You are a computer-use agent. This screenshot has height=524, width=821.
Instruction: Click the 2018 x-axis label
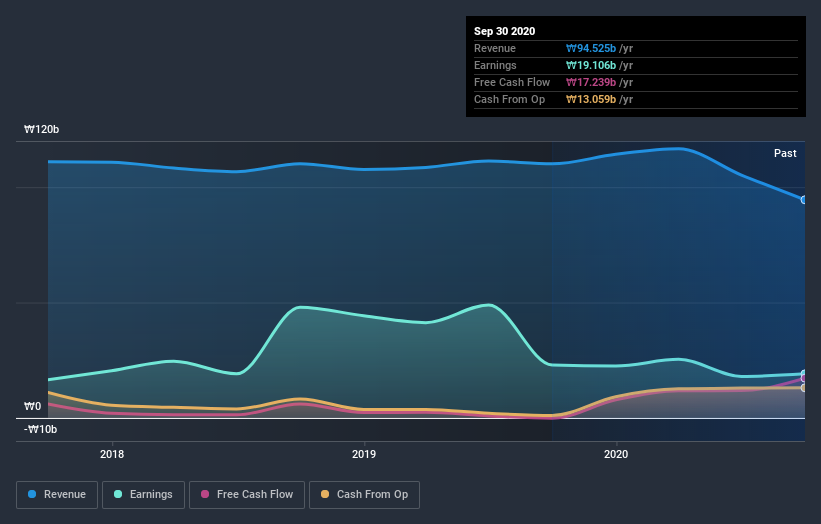(x=112, y=454)
